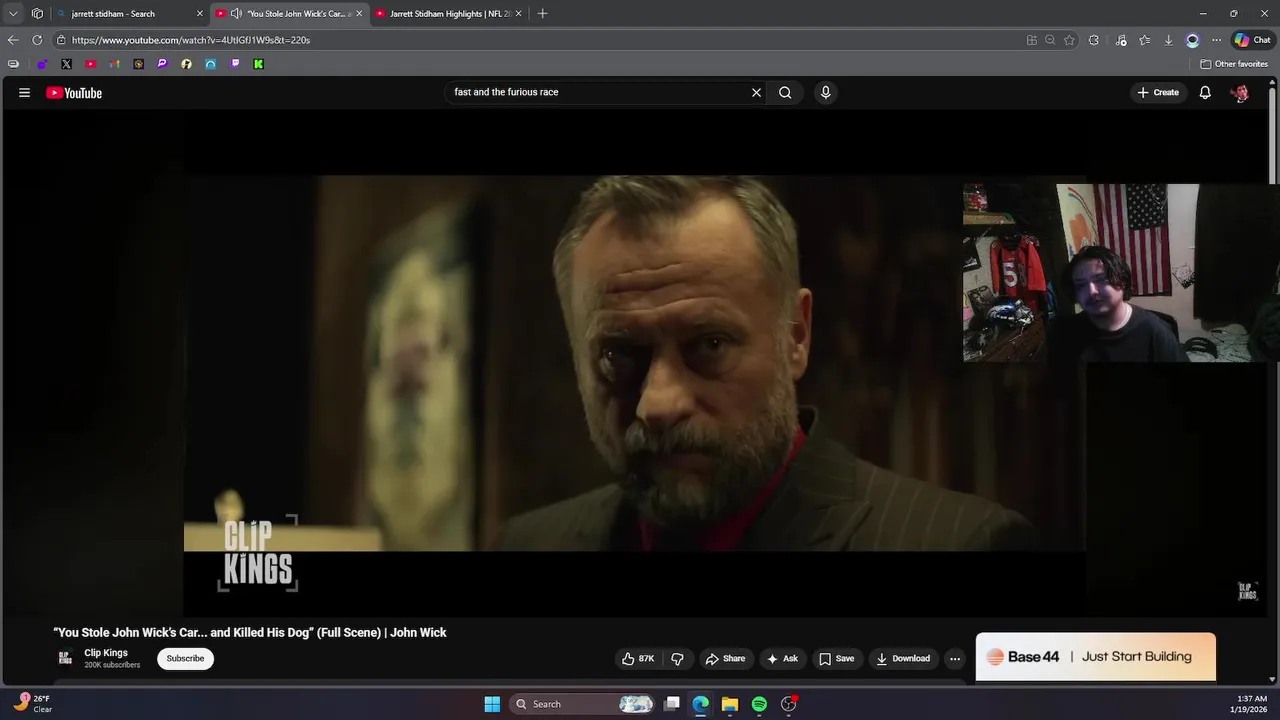Subscribe to Clip Kings channel
1280x720 pixels.
pos(185,658)
